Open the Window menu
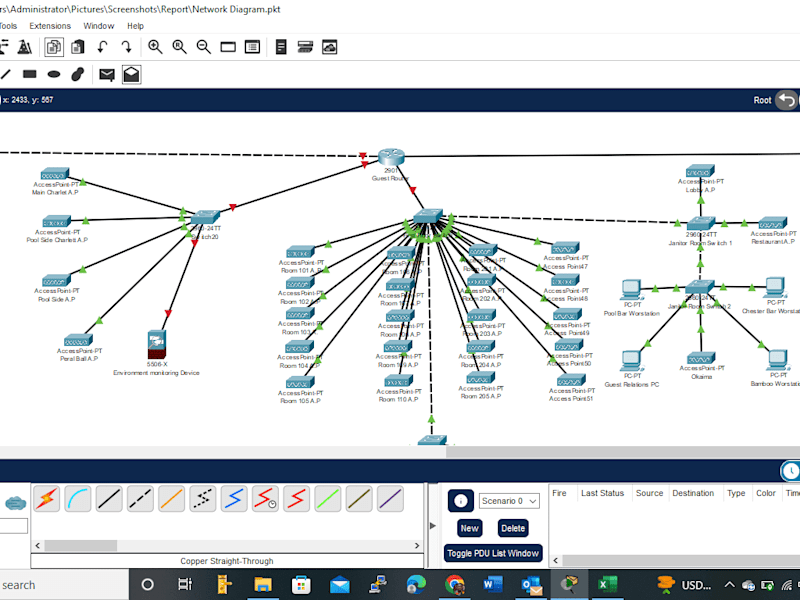Viewport: 800px width, 600px height. point(98,26)
